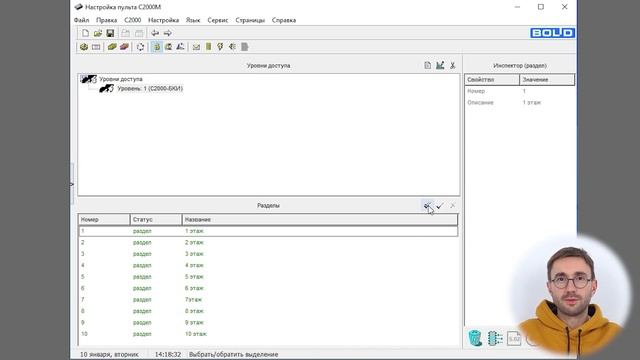This screenshot has width=640, height=360.
Task: Click the keyboard-shaped rectangle toolbar icon
Action: coord(96,47)
